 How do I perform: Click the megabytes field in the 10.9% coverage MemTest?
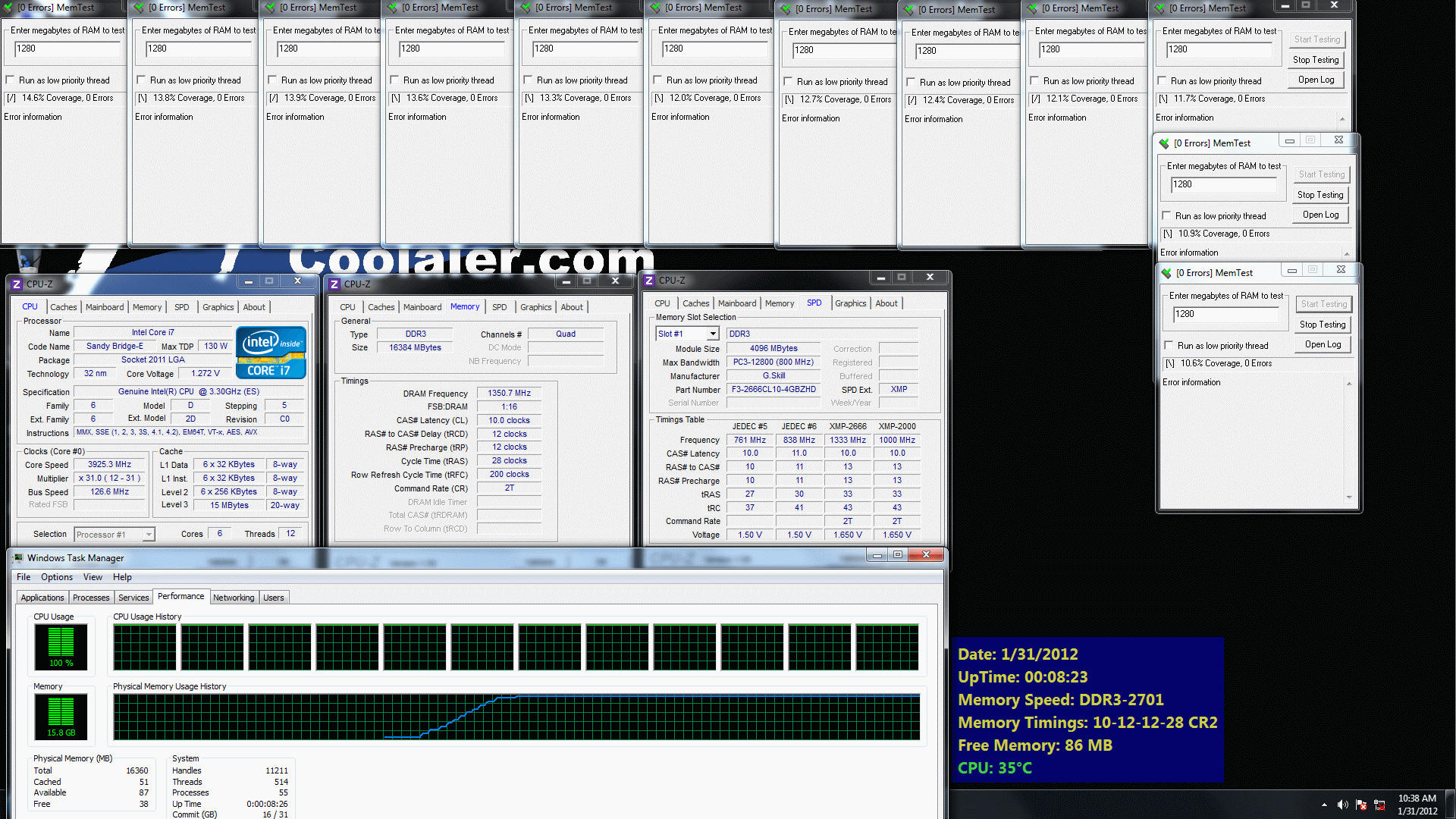click(1222, 184)
